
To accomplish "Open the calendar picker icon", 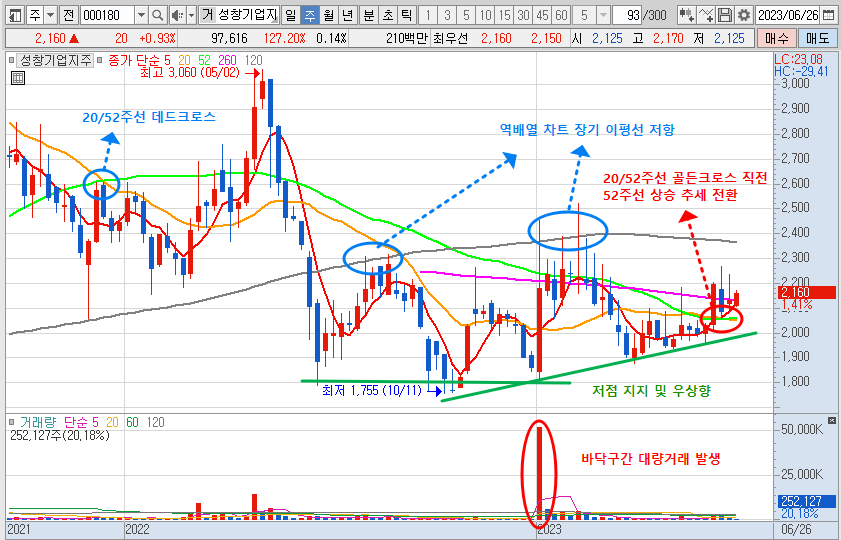I will click(828, 15).
